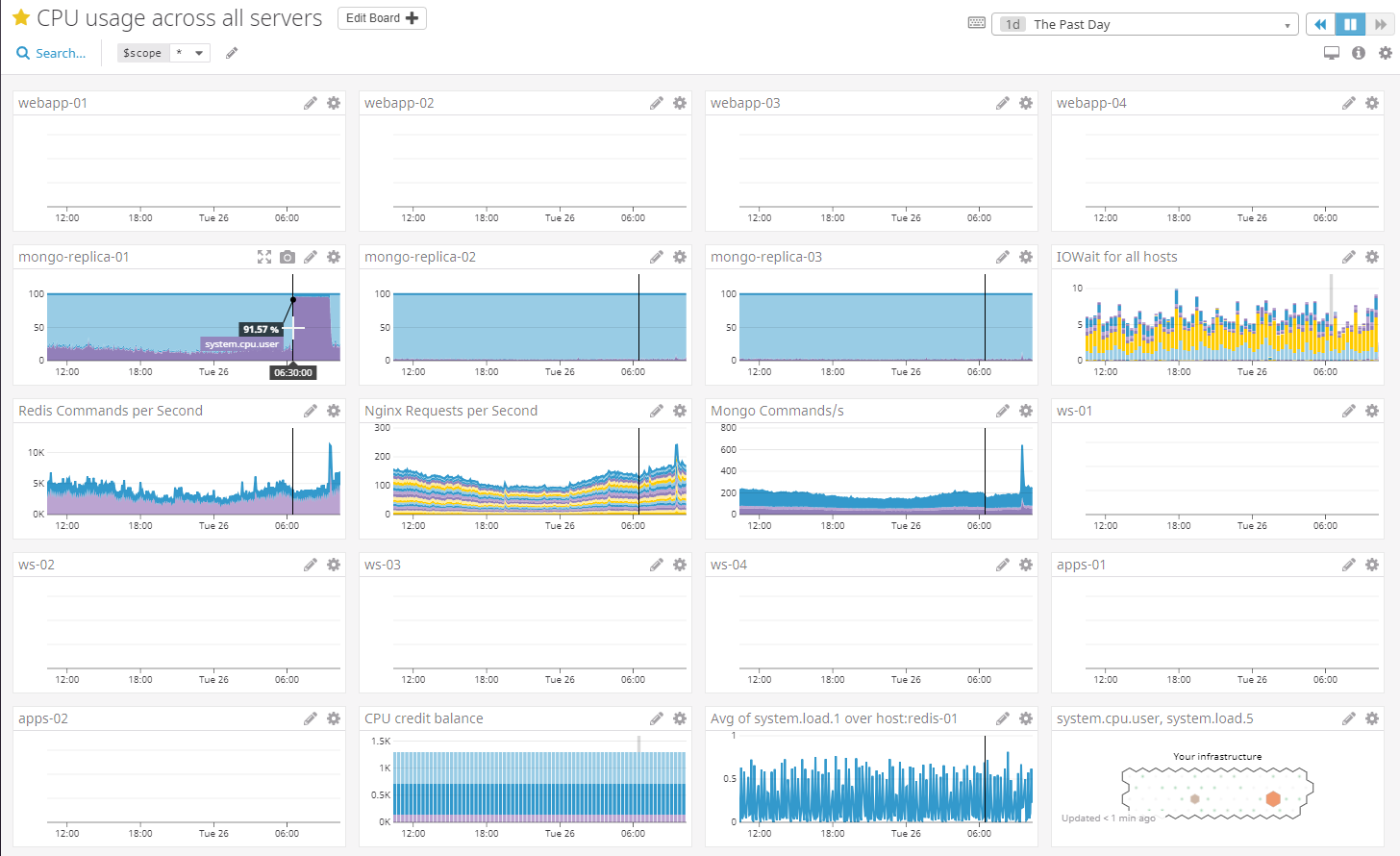The height and width of the screenshot is (856, 1400).
Task: Unfavorite the dashboard using the star icon
Action: [21, 18]
